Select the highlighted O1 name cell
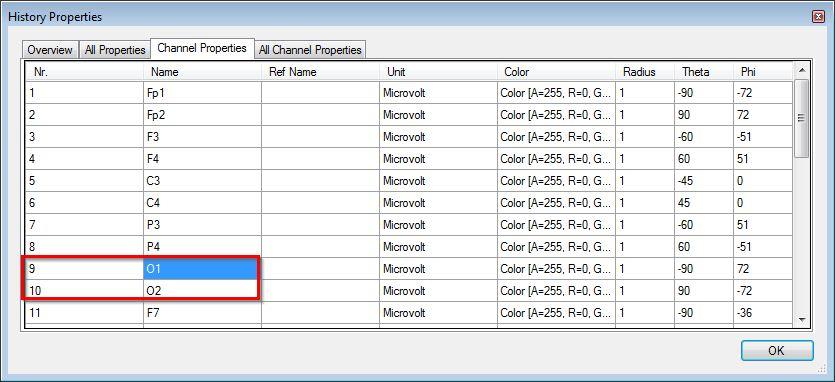835x382 pixels. 202,269
